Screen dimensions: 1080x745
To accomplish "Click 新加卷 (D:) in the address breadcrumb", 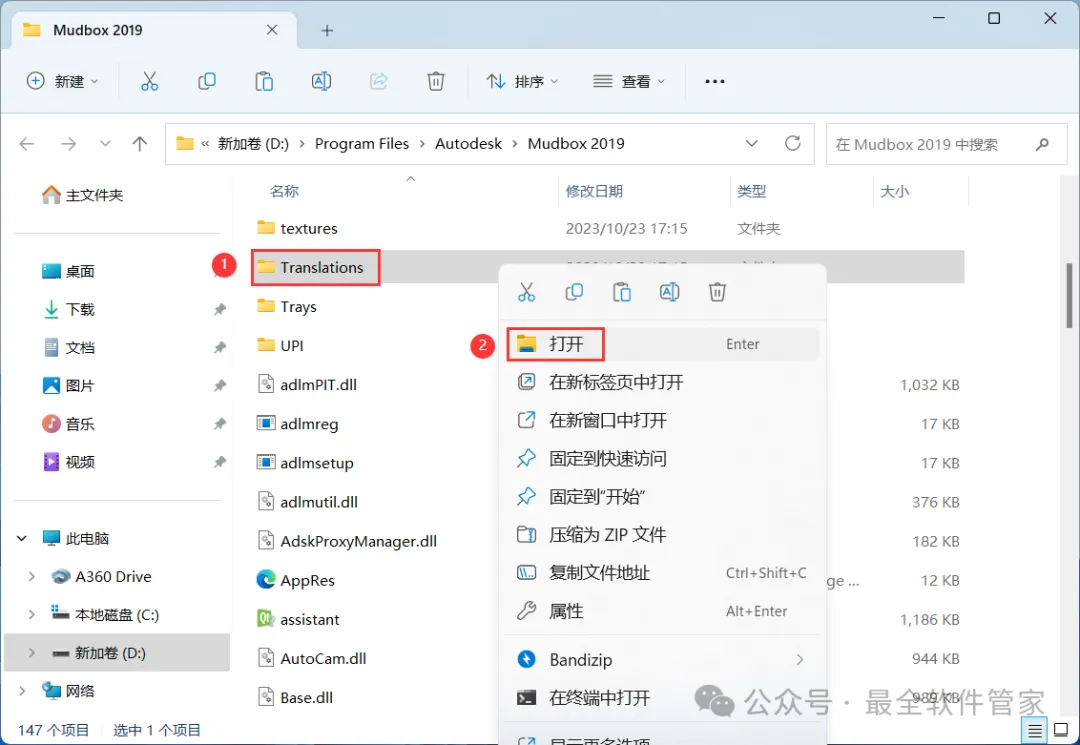I will click(x=253, y=144).
